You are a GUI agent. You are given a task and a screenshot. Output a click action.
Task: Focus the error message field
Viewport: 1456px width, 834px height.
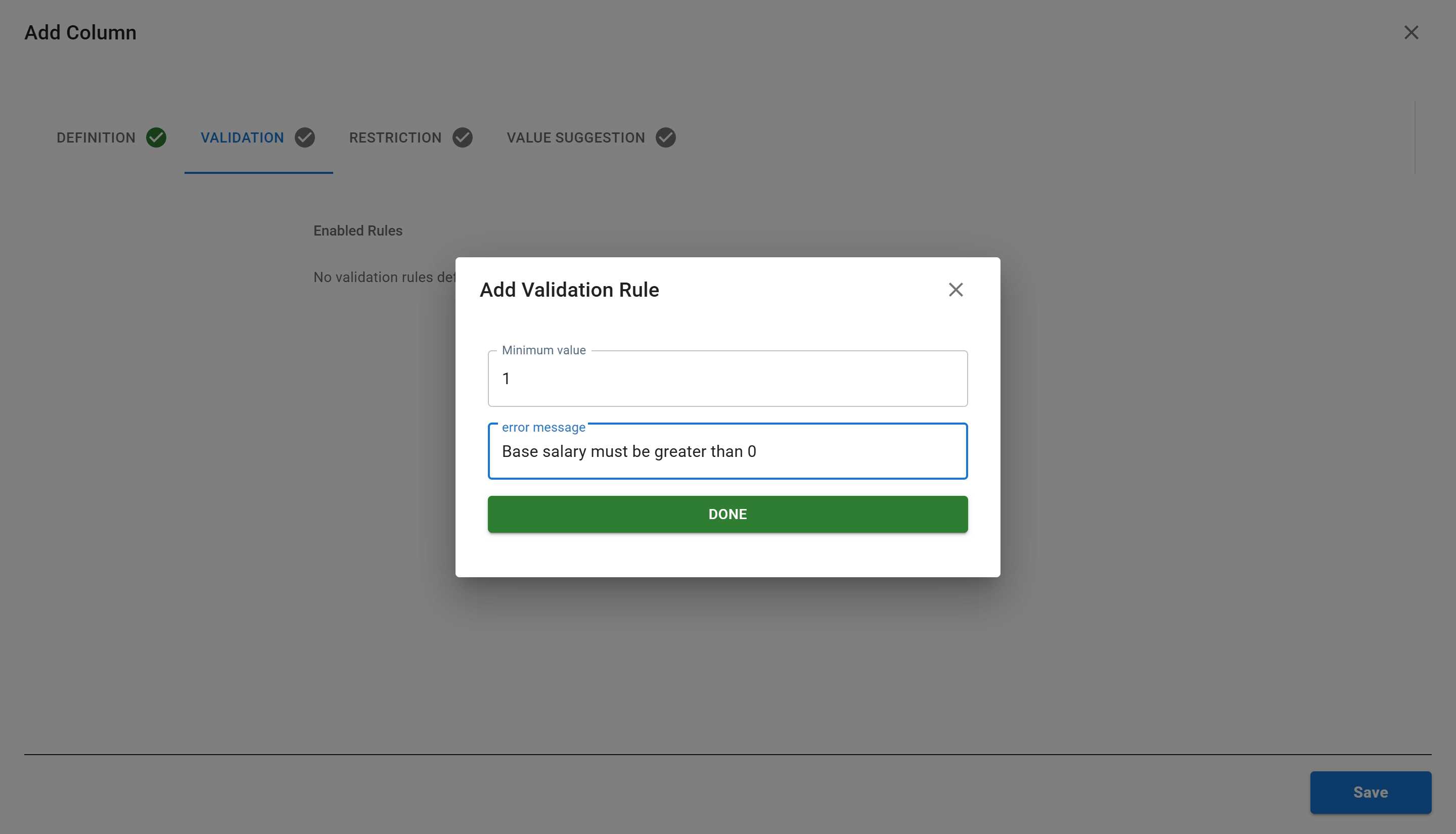[x=727, y=451]
